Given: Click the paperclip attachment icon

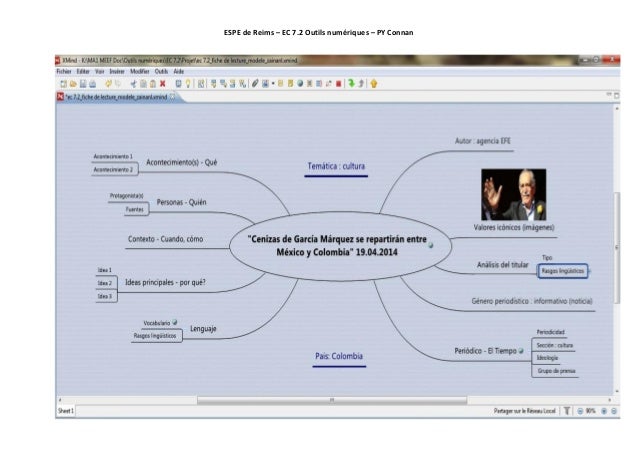Looking at the screenshot, I should click(255, 83).
